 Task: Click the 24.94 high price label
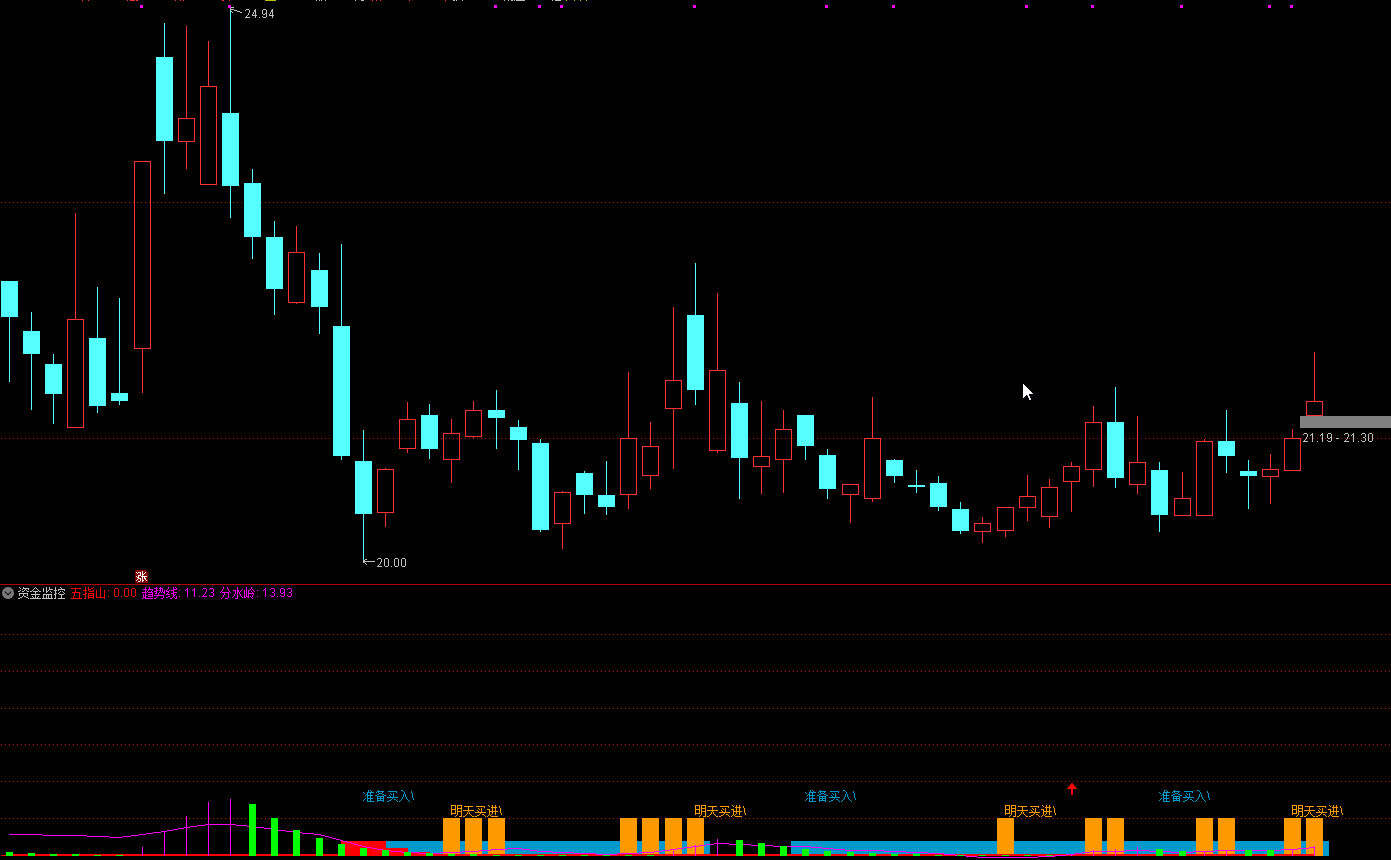tap(259, 14)
